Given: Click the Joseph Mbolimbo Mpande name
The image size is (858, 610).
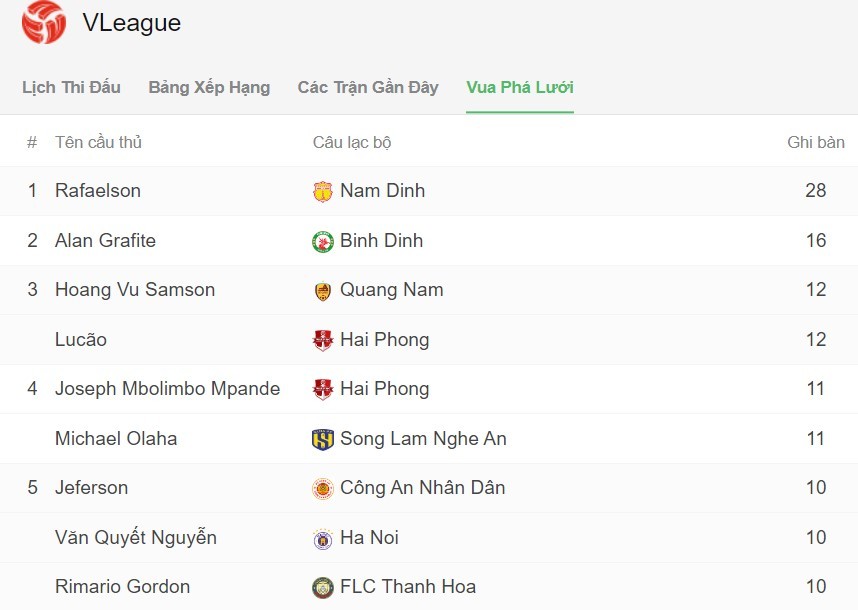Looking at the screenshot, I should tap(167, 389).
